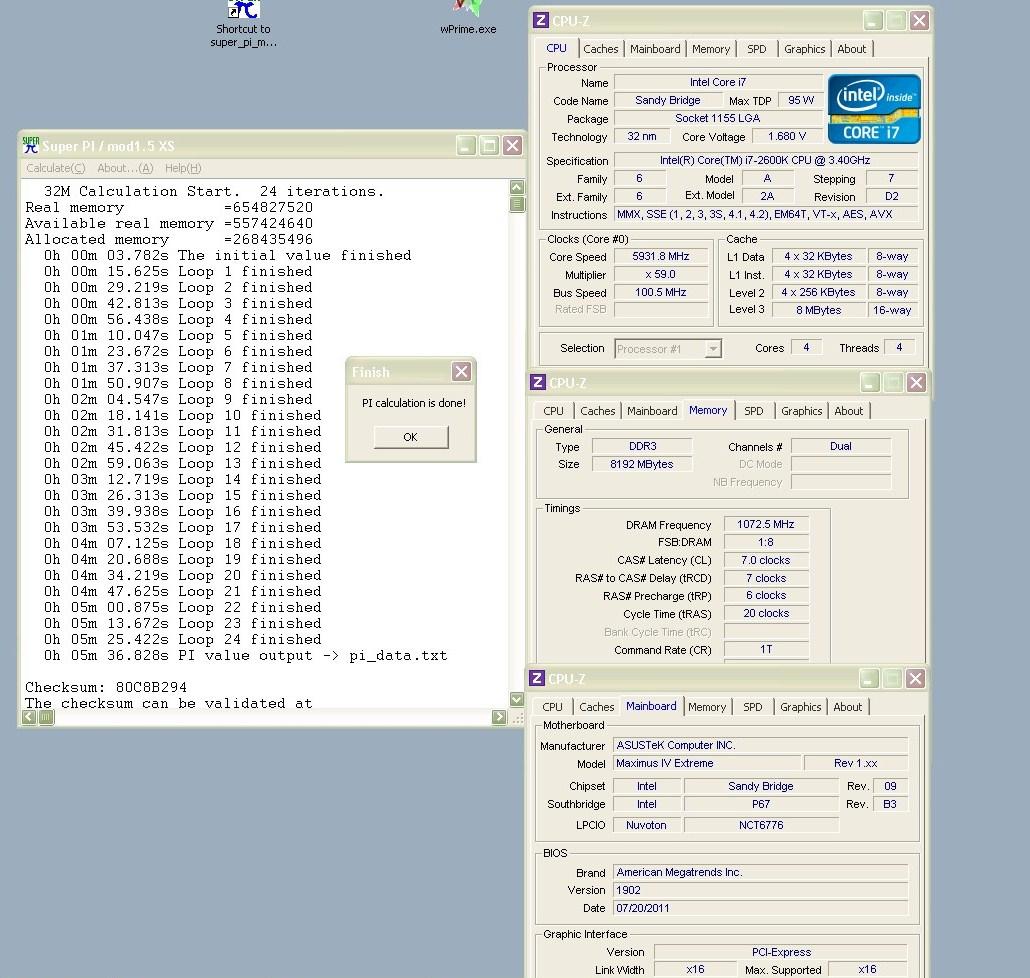Click the Code Name field Sandy Bridge
This screenshot has height=978, width=1030.
click(x=667, y=100)
